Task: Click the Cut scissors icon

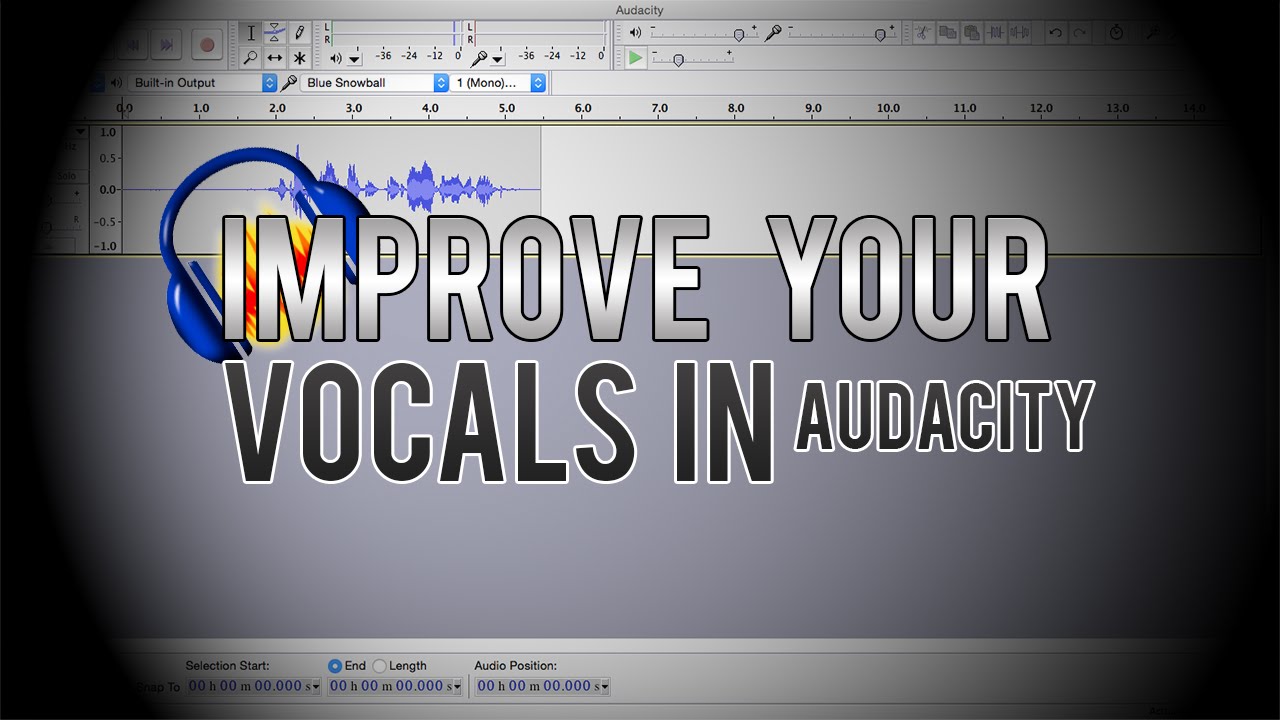Action: point(924,33)
